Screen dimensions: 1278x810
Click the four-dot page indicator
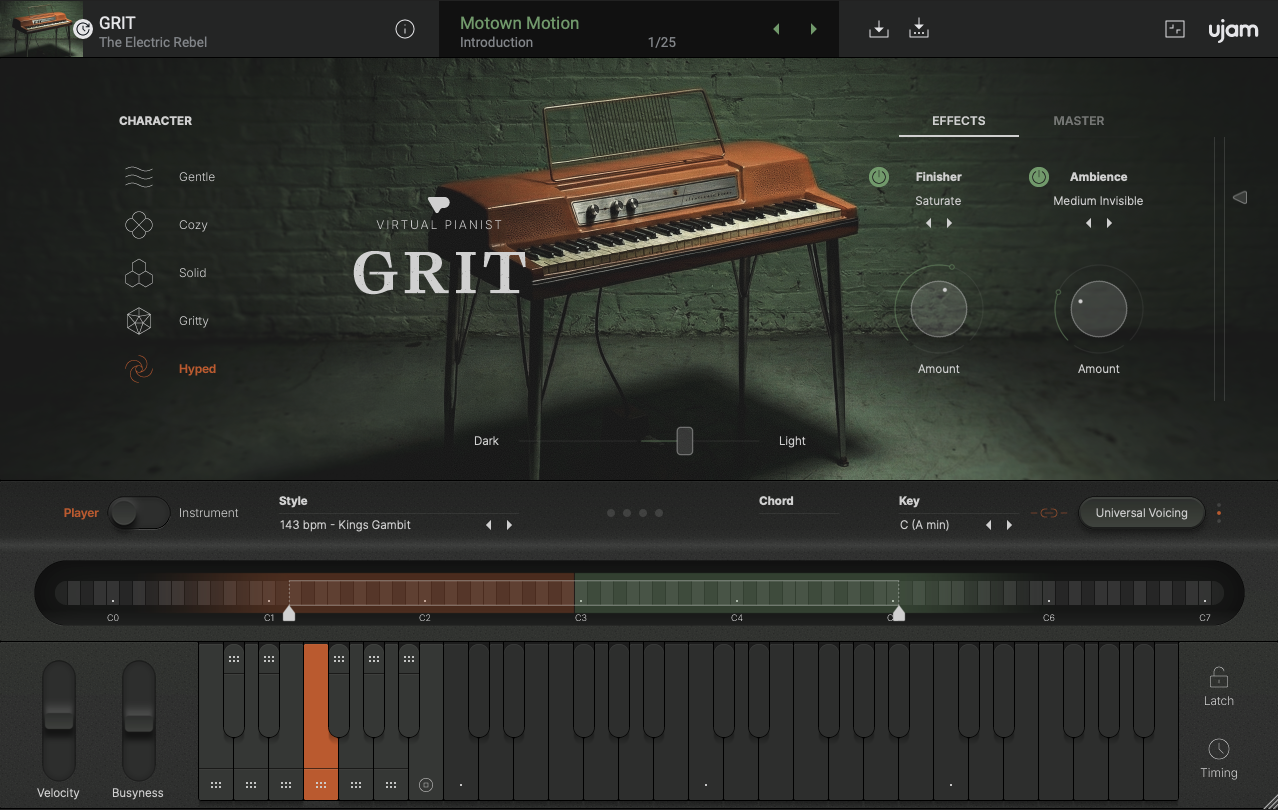(635, 513)
